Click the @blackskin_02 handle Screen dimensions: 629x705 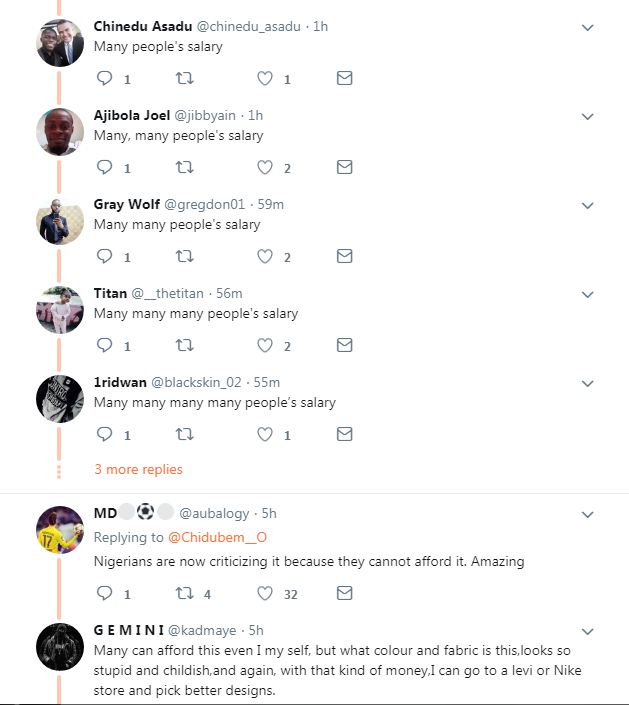pyautogui.click(x=201, y=382)
